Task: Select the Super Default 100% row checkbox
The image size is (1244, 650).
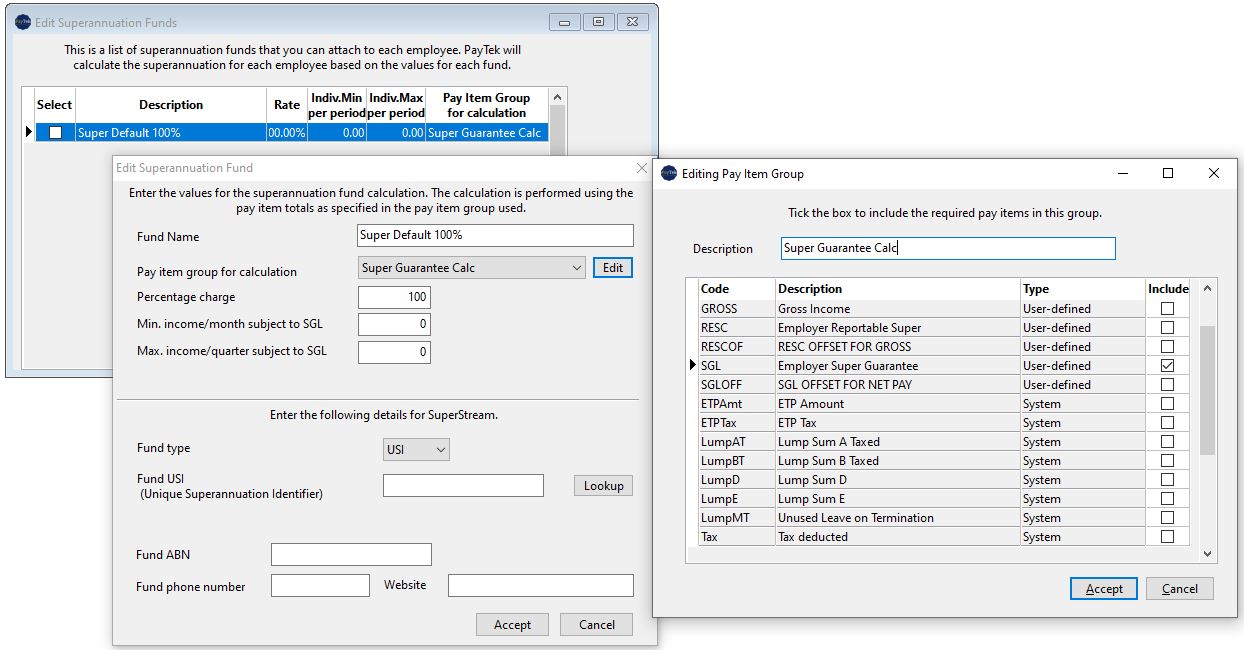Action: tap(55, 132)
